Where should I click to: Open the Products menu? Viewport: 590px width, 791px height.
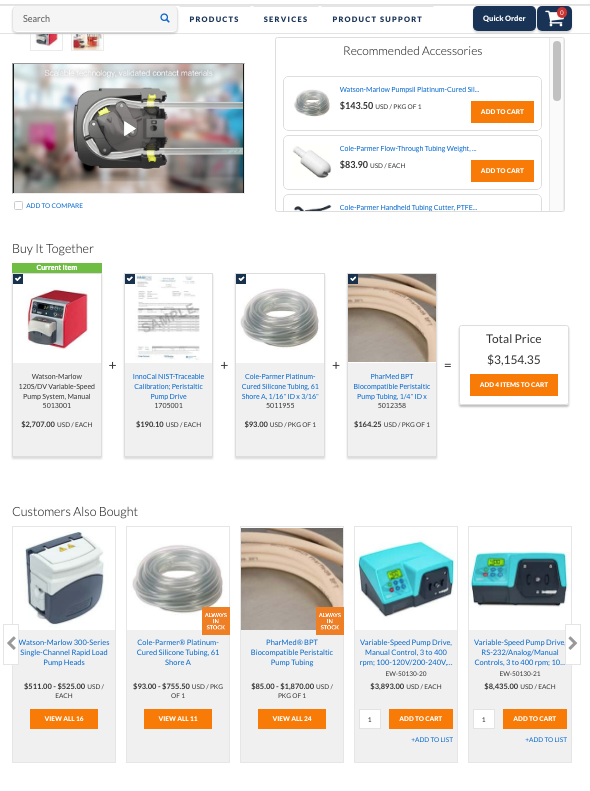(x=214, y=19)
